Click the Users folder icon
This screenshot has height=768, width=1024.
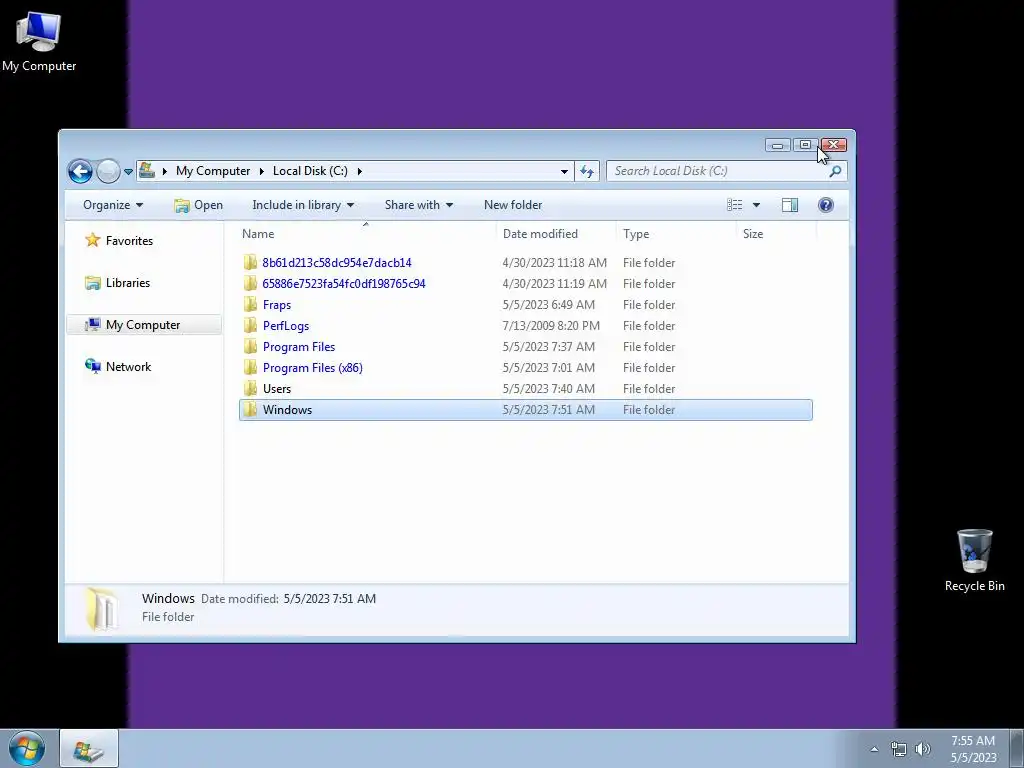pyautogui.click(x=250, y=389)
